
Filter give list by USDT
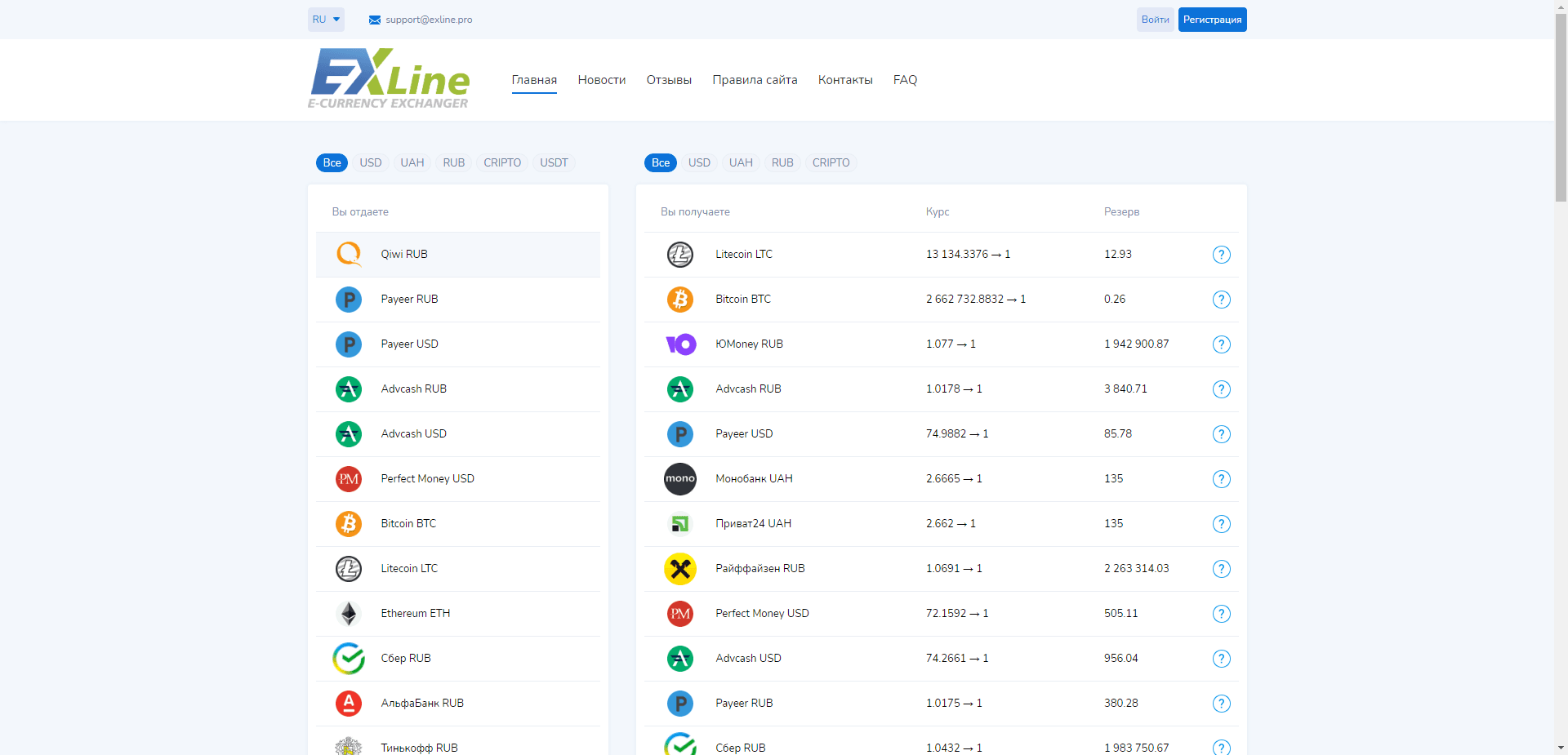pos(554,162)
